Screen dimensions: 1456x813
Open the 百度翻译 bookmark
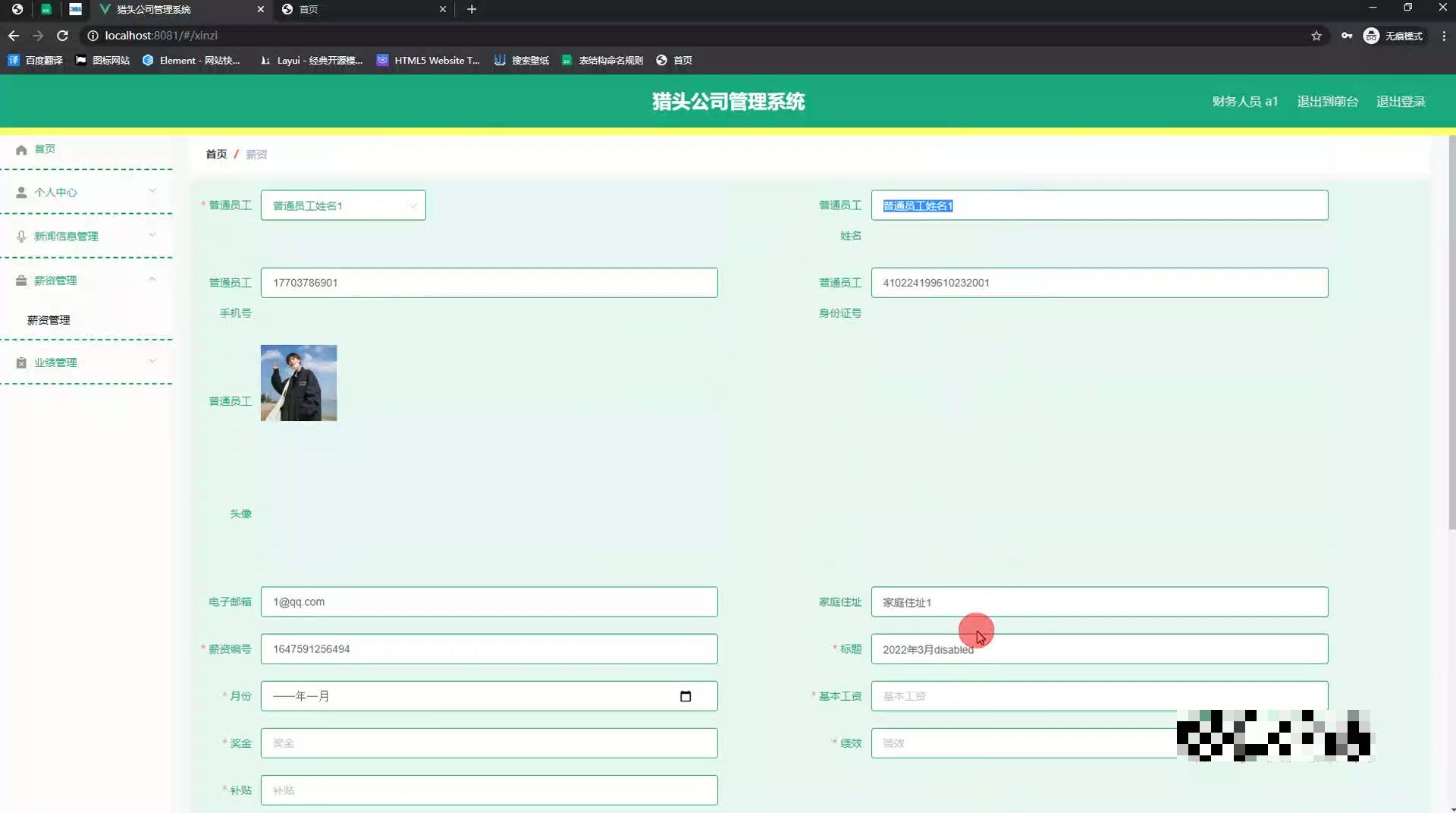click(35, 60)
